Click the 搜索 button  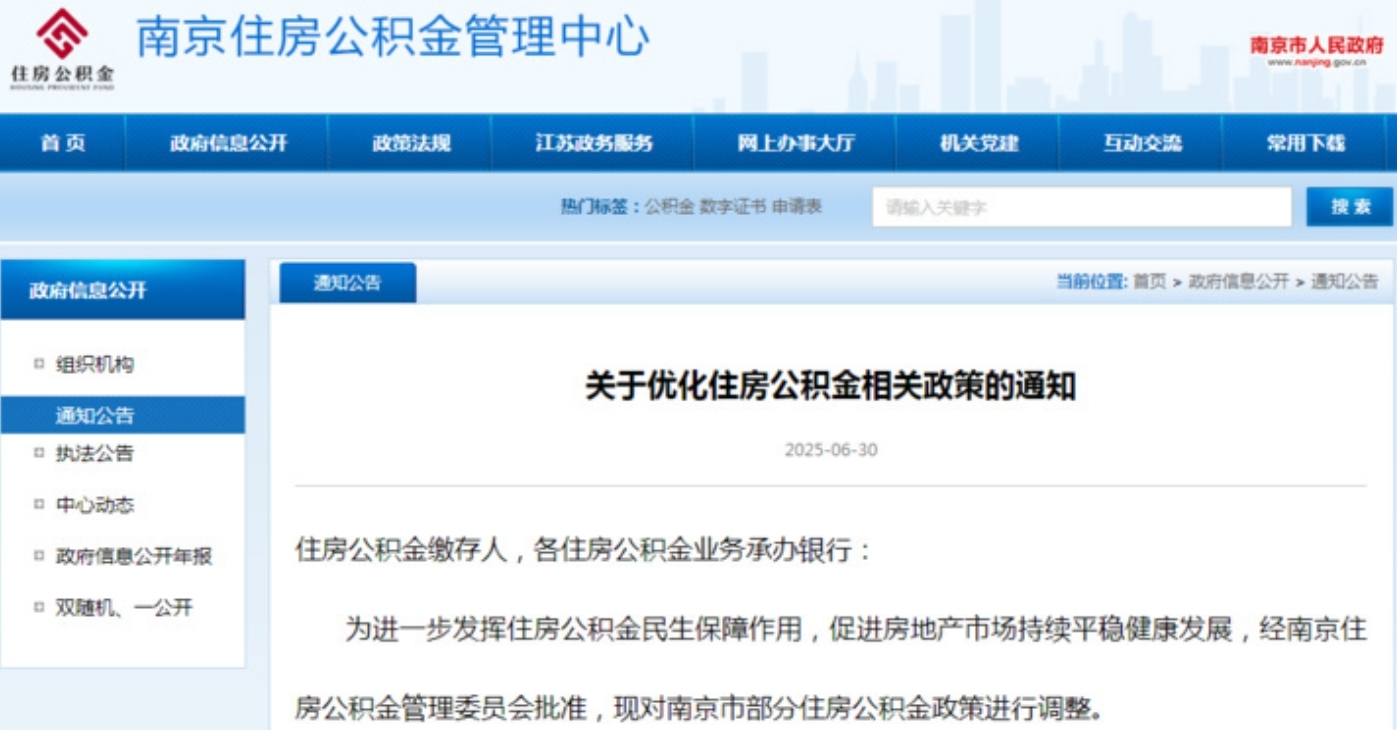1350,207
